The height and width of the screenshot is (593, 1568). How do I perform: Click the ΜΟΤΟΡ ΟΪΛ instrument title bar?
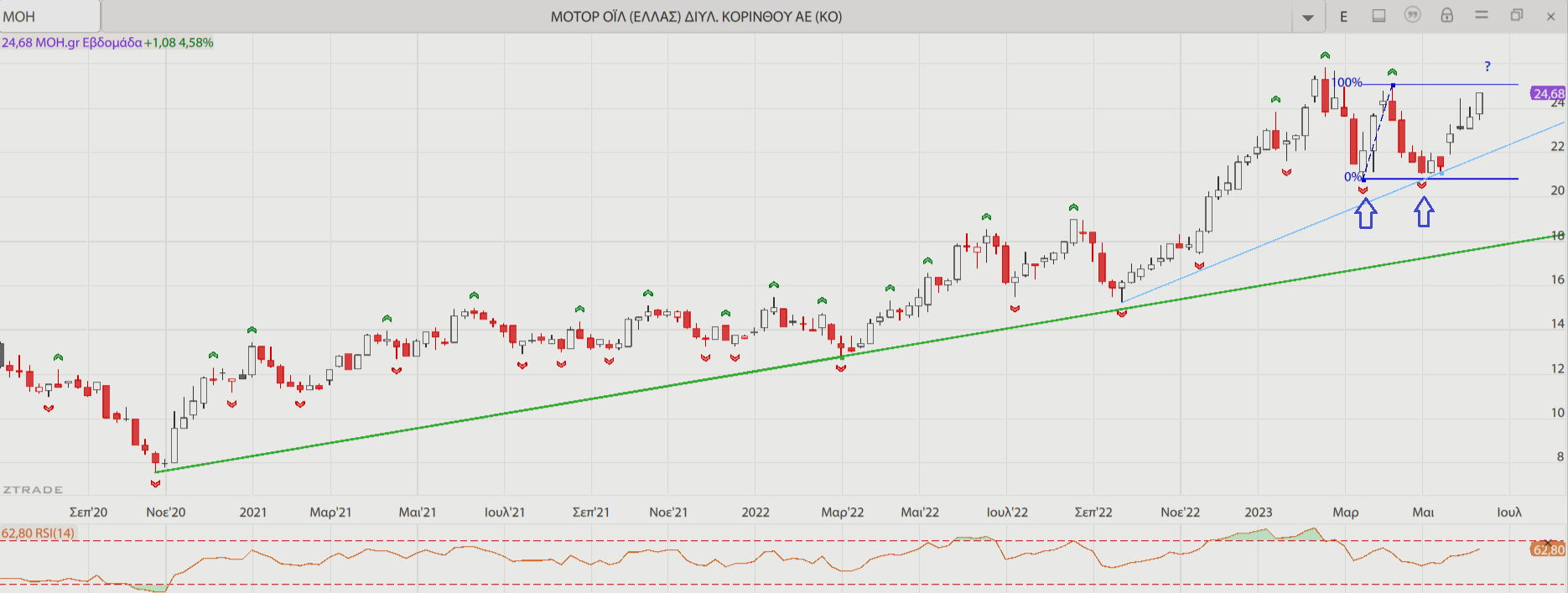[696, 16]
